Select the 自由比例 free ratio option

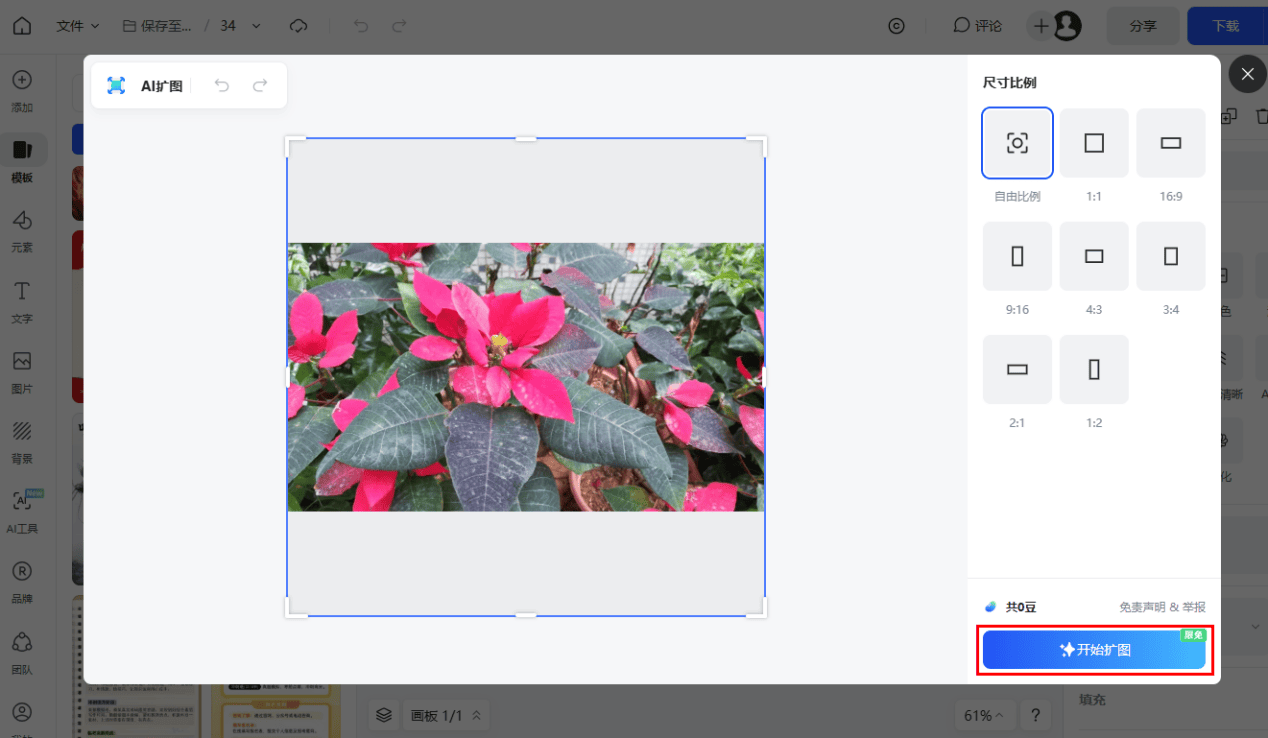[x=1017, y=144]
